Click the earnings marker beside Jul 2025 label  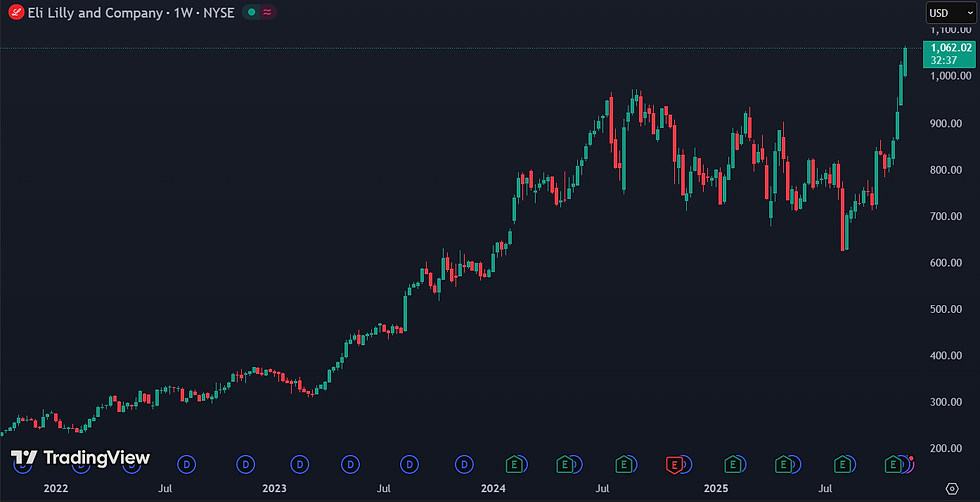pos(842,464)
